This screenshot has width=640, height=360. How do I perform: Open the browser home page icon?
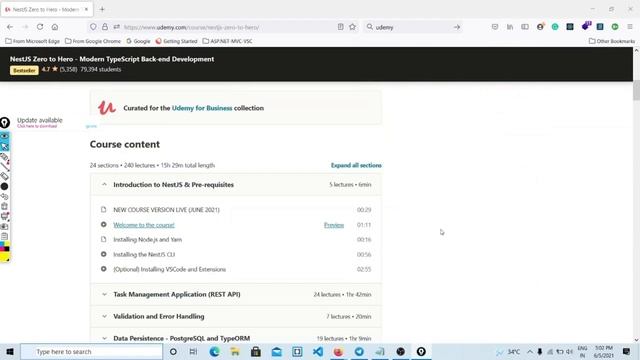pos(55,27)
